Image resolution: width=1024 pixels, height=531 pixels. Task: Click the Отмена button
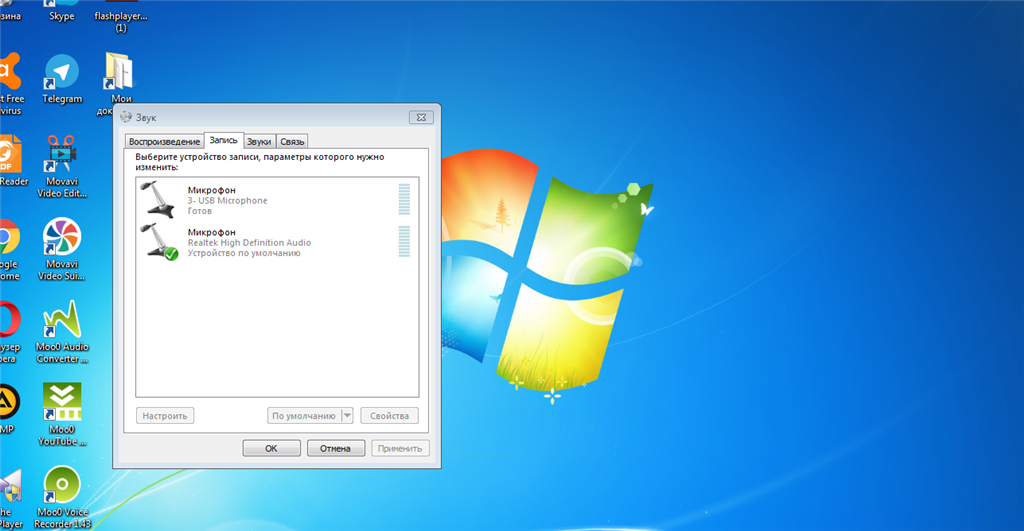click(x=335, y=448)
